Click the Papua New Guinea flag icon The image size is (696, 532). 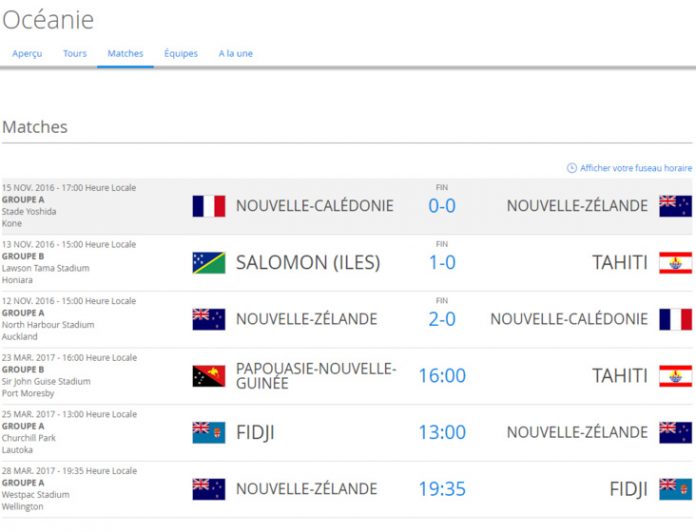pos(209,376)
